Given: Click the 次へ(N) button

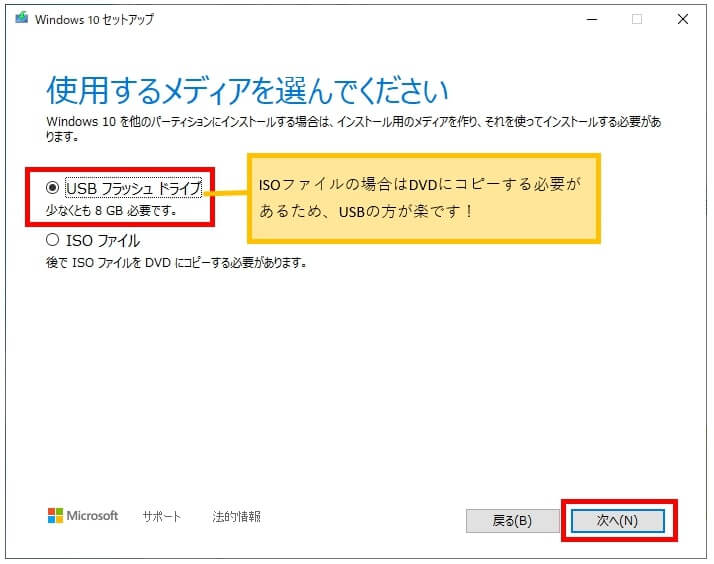Looking at the screenshot, I should (x=617, y=520).
